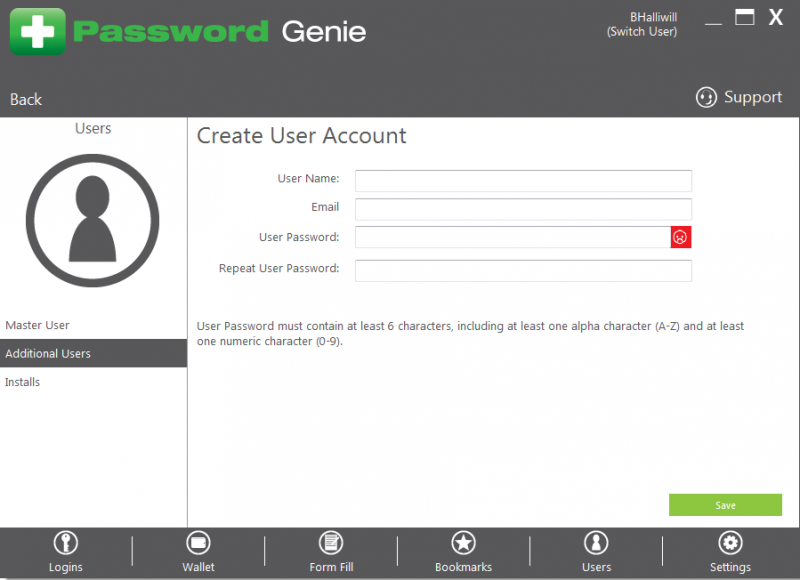
Task: Go Back using the navigation bar
Action: pyautogui.click(x=25, y=99)
